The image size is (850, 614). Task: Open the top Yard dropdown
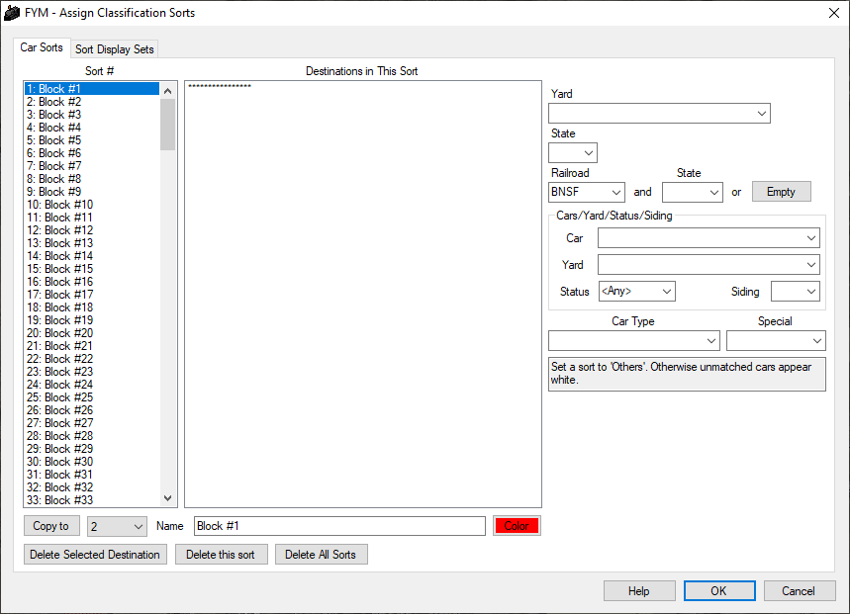pyautogui.click(x=659, y=113)
